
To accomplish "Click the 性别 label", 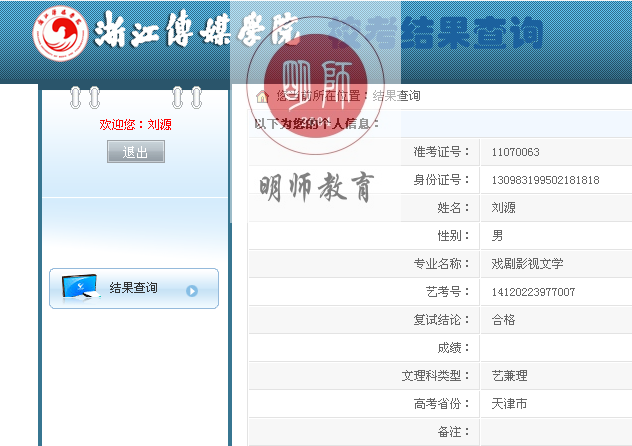I will (x=454, y=235).
